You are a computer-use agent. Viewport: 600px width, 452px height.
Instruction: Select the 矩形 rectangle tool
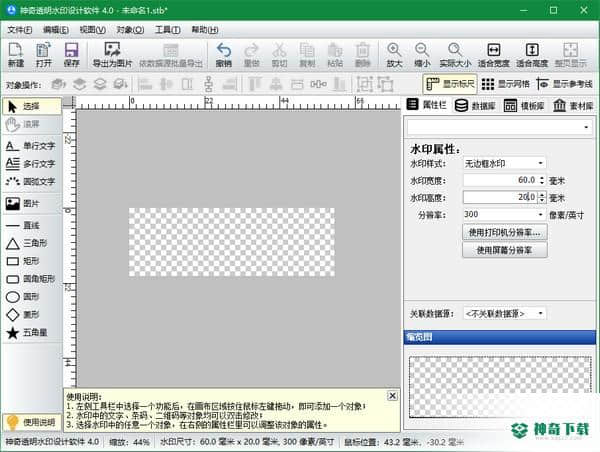click(x=32, y=261)
